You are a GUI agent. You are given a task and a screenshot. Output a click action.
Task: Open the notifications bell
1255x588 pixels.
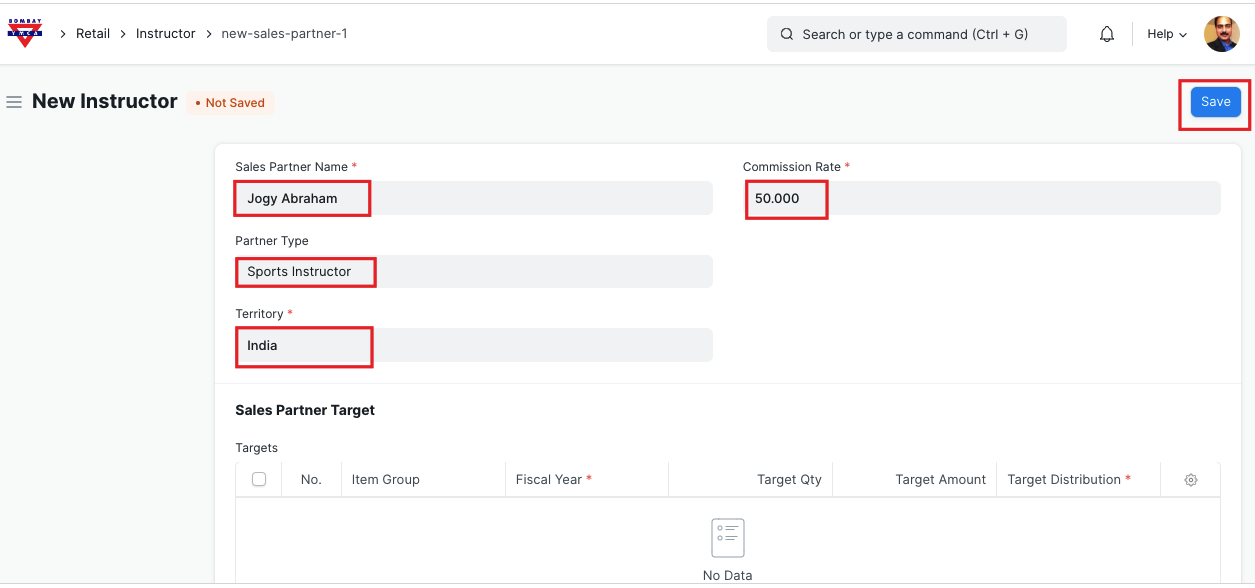click(x=1106, y=34)
